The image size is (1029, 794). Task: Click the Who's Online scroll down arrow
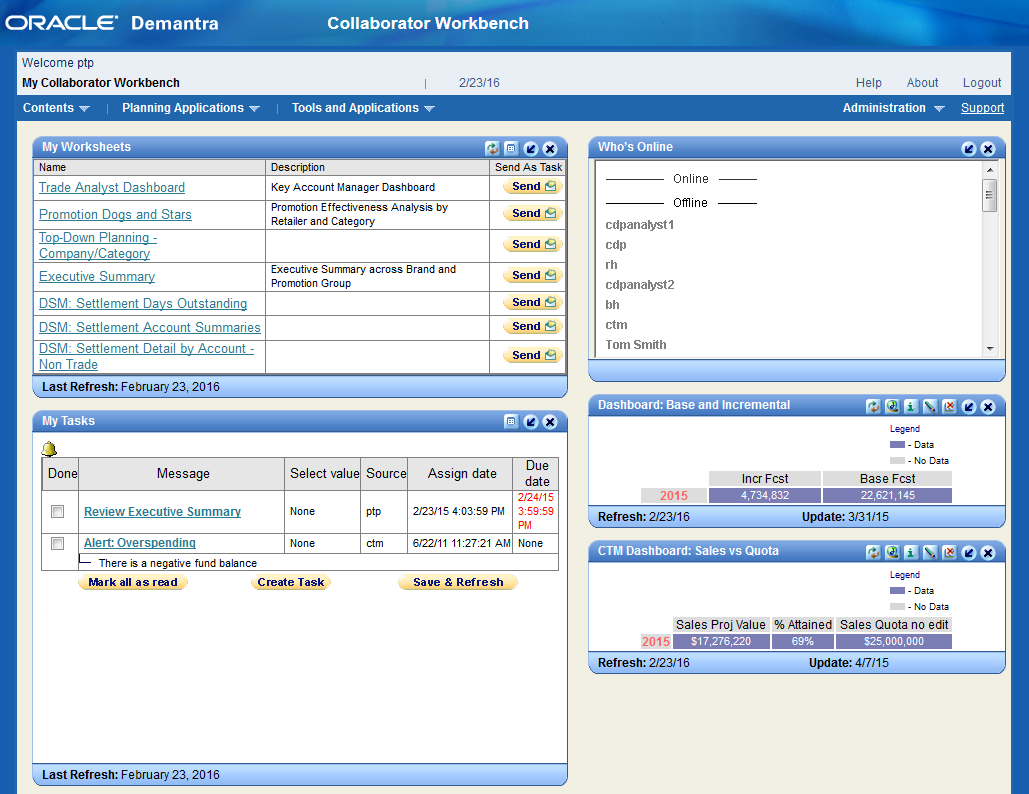click(x=990, y=349)
